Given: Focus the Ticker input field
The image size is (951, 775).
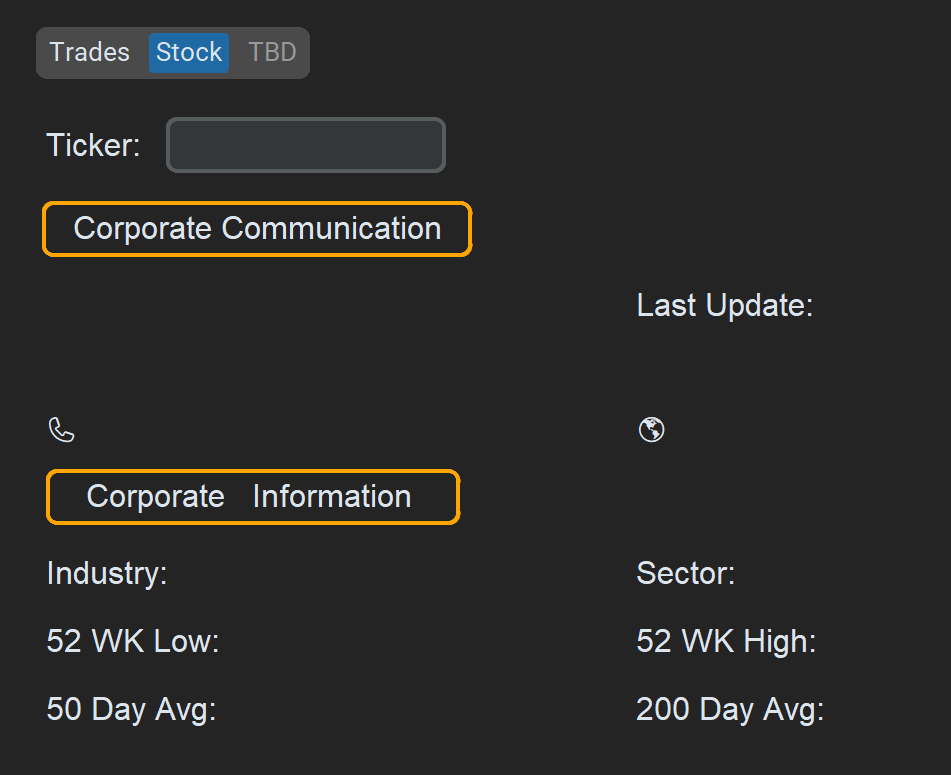Looking at the screenshot, I should pyautogui.click(x=306, y=146).
